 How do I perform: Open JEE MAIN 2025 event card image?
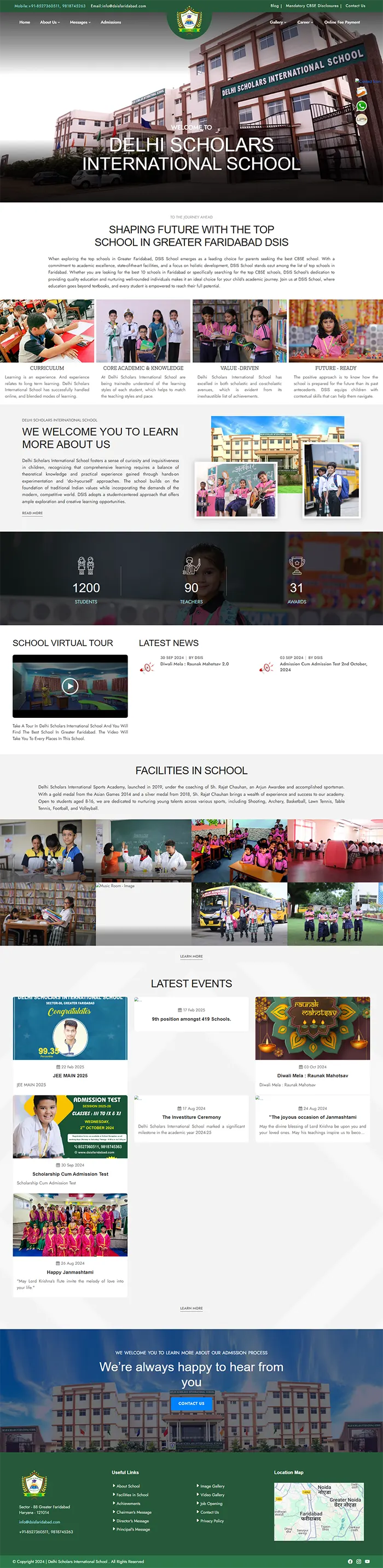point(70,1029)
